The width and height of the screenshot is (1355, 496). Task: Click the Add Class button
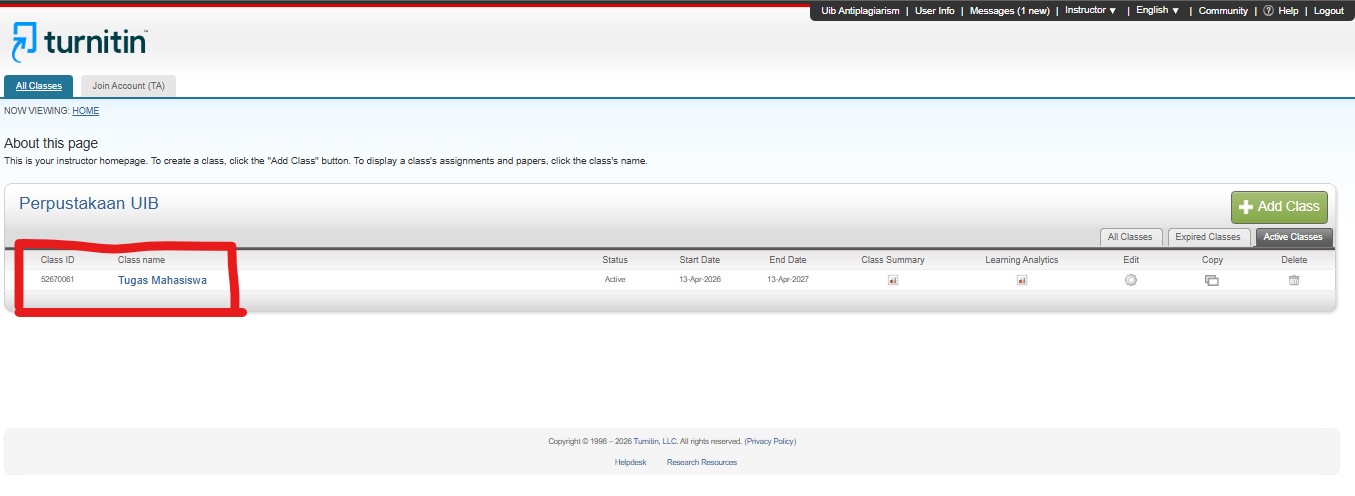click(x=1279, y=206)
